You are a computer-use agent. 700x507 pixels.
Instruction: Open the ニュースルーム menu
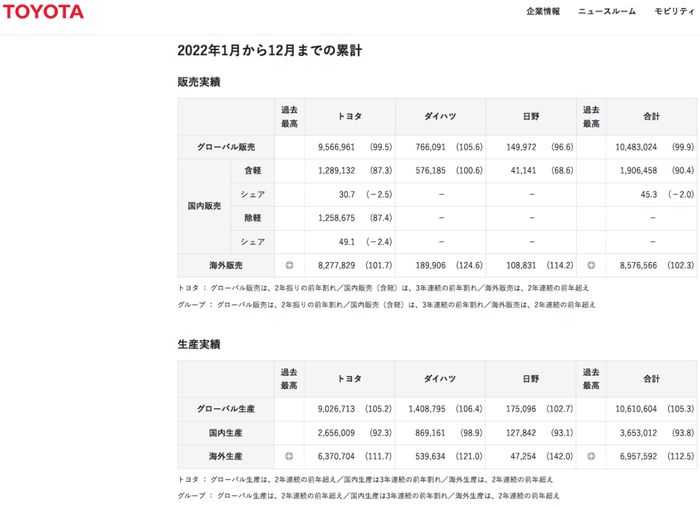(x=607, y=12)
